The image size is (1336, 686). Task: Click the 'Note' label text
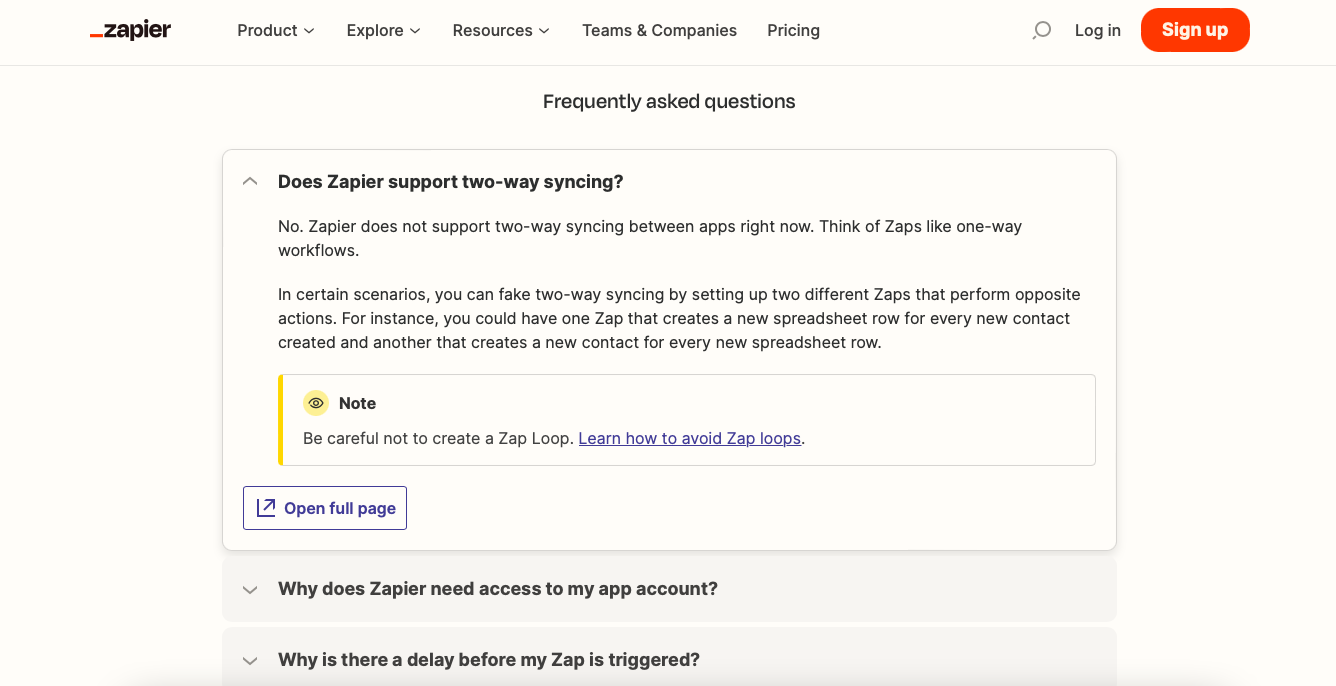(x=357, y=403)
